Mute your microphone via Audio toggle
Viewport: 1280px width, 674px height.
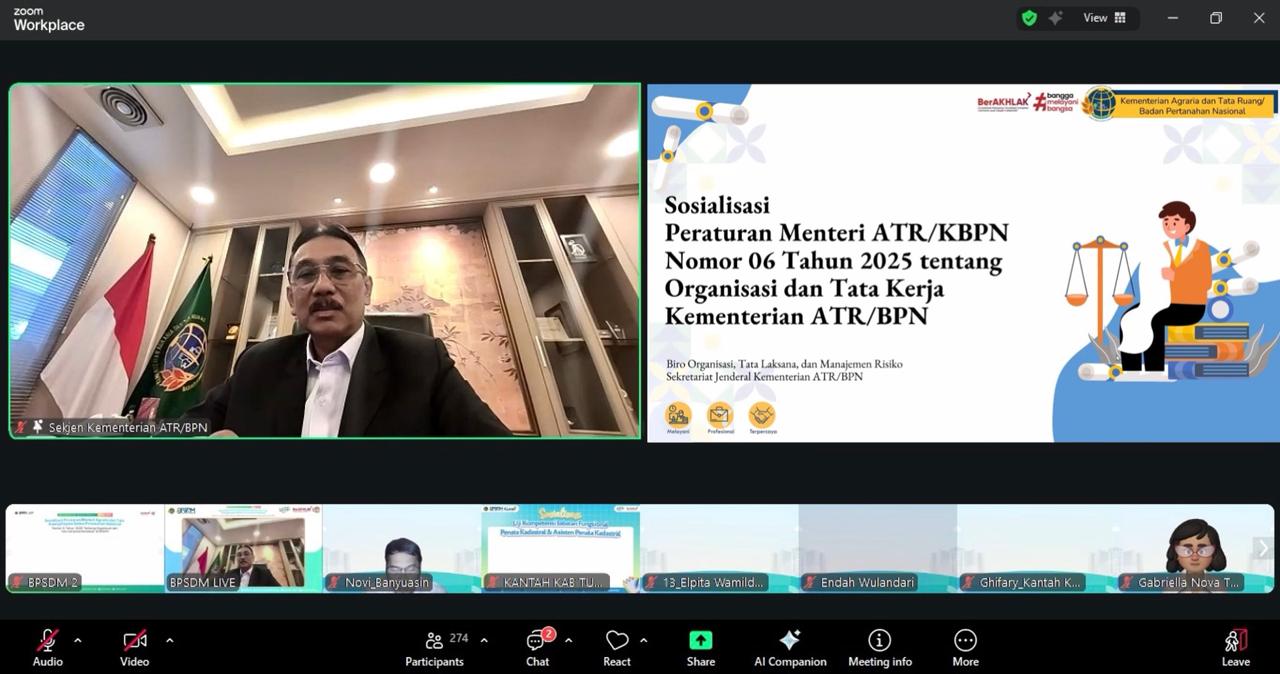pos(47,640)
